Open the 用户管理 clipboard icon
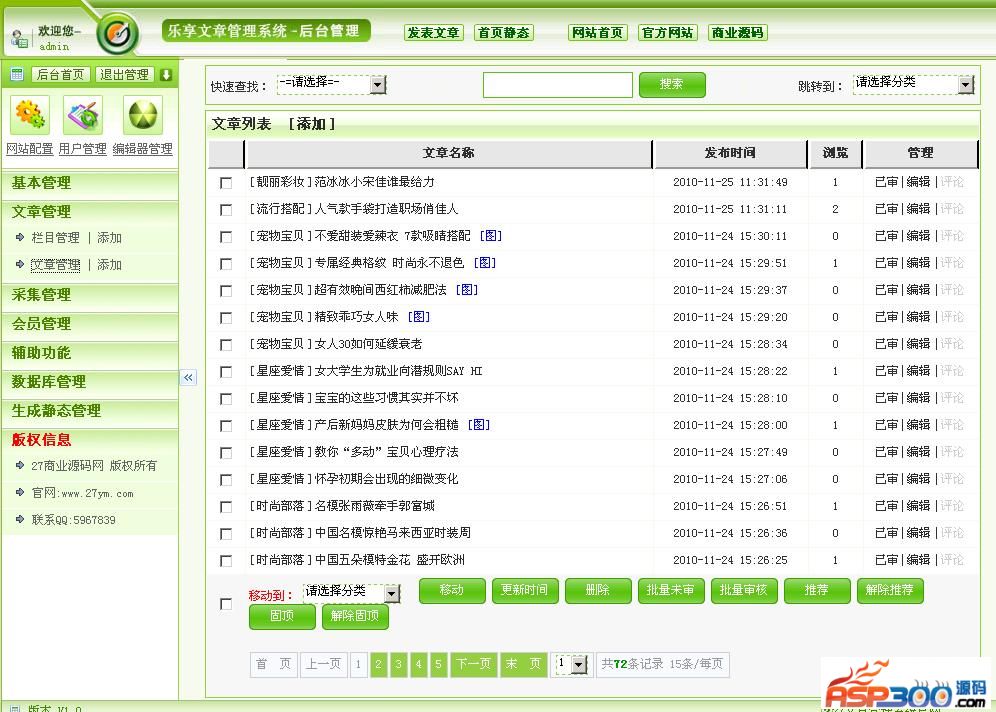Viewport: 996px width, 712px height. coord(83,116)
